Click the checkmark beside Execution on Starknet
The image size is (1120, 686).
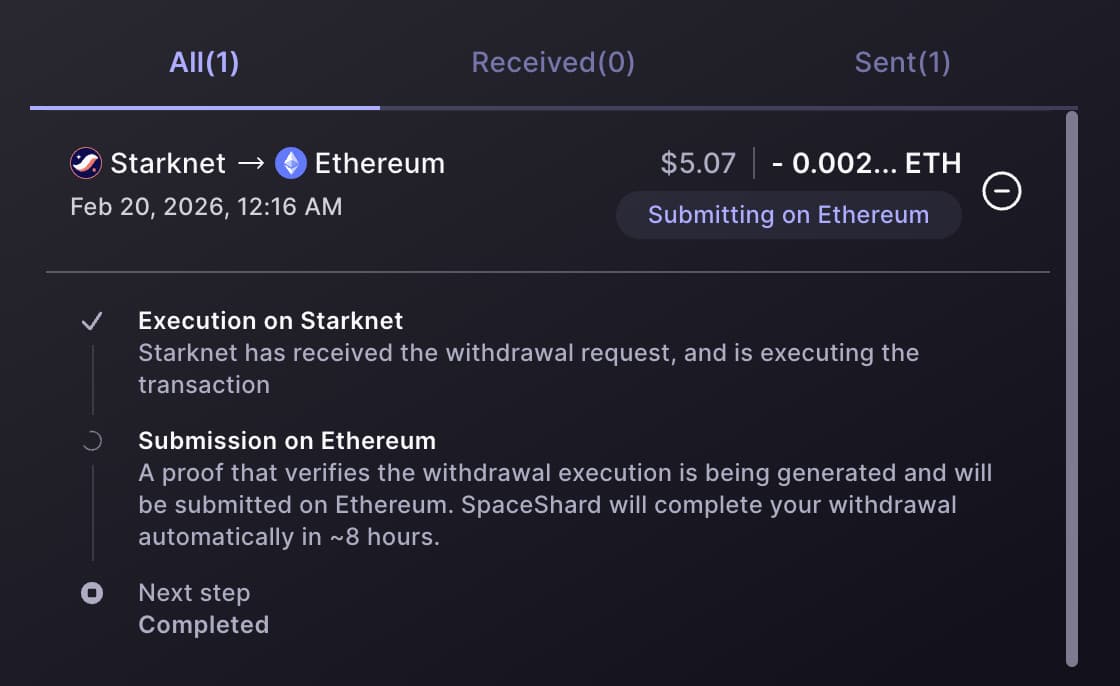coord(92,321)
